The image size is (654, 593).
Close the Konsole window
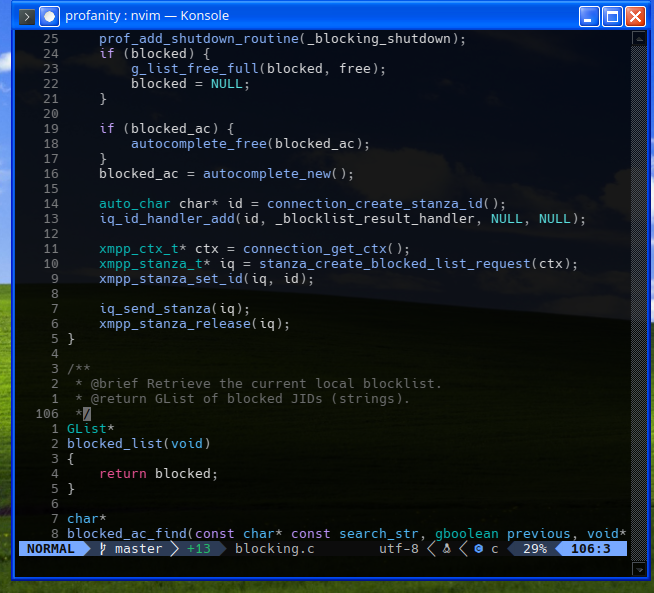pos(635,17)
